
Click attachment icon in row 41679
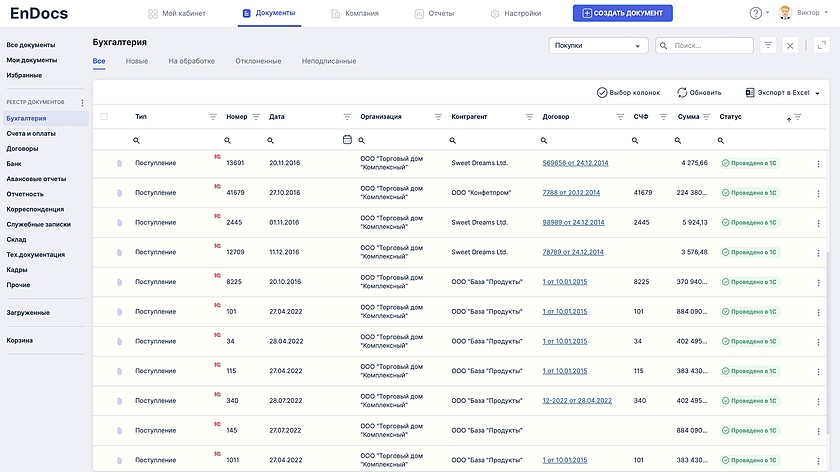pyautogui.click(x=119, y=193)
